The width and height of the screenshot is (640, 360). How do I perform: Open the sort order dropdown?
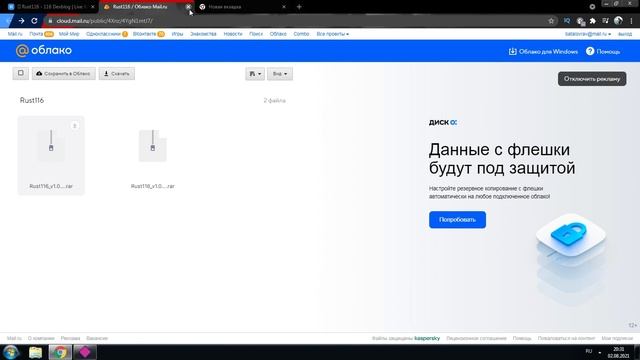coord(255,74)
